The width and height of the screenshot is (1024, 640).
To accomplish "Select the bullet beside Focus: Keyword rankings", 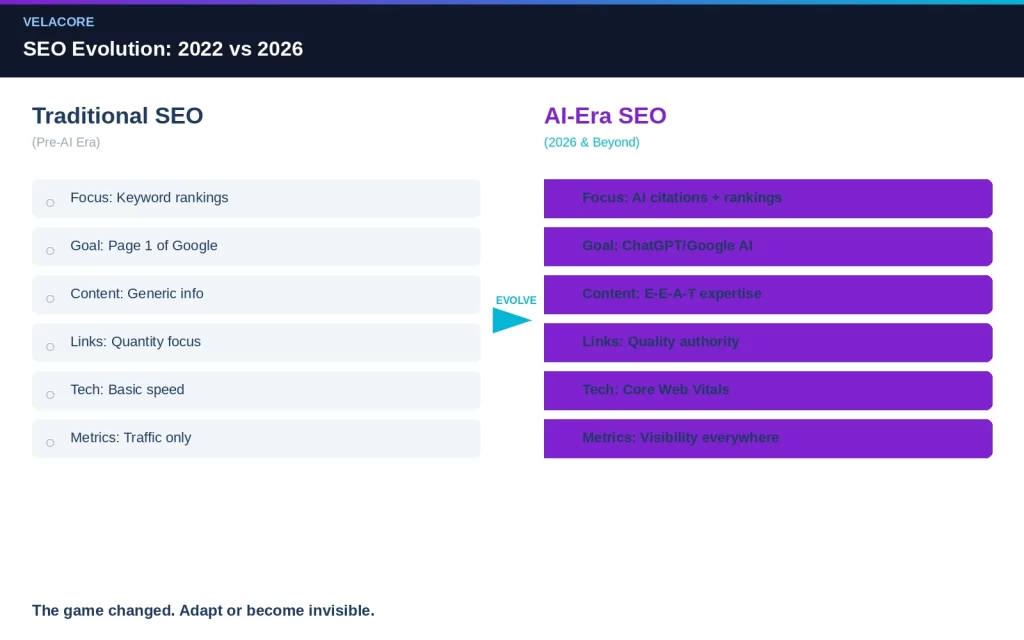I will coord(50,203).
